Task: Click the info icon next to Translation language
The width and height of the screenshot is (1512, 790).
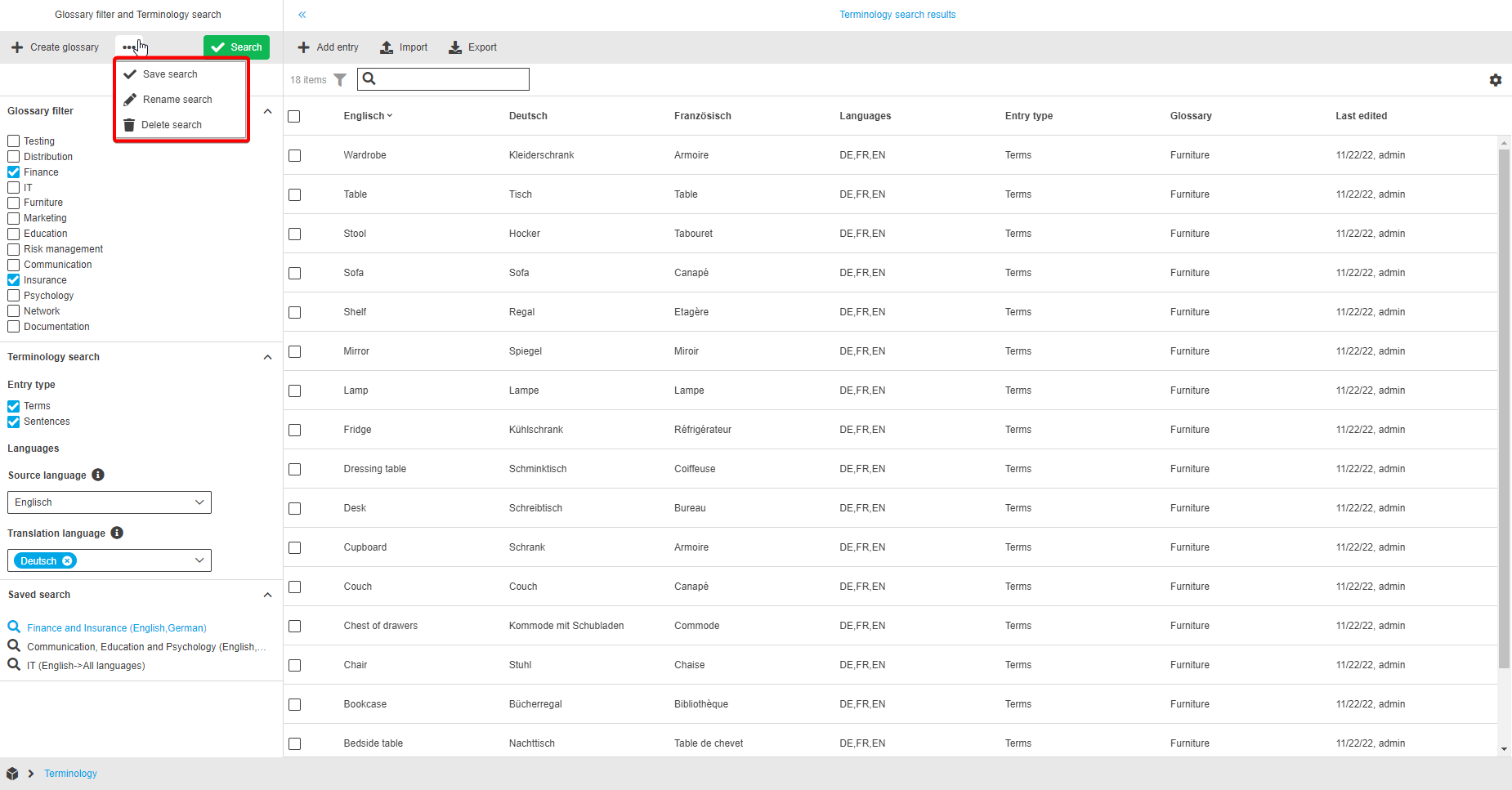Action: (x=117, y=533)
